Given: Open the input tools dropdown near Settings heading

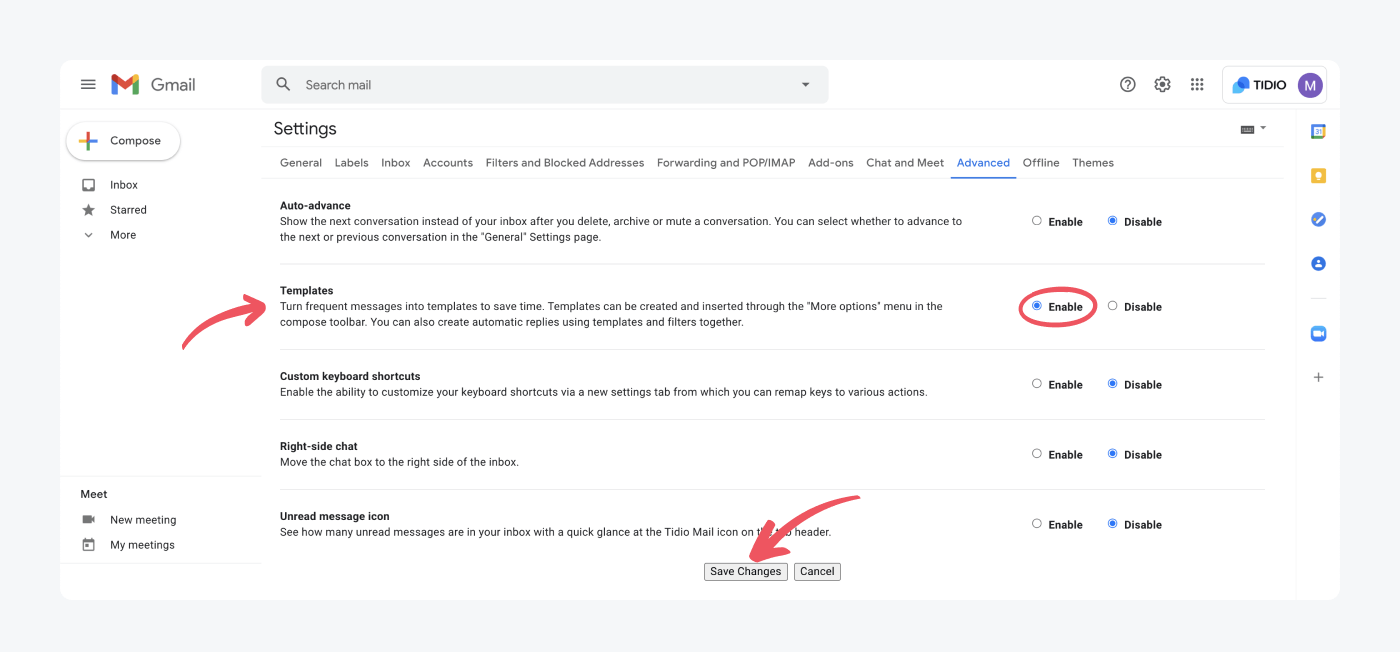Looking at the screenshot, I should click(x=1252, y=129).
